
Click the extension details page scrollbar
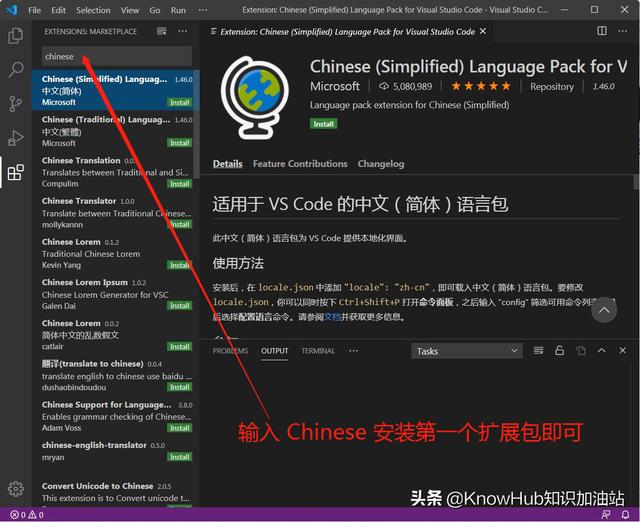(636, 182)
